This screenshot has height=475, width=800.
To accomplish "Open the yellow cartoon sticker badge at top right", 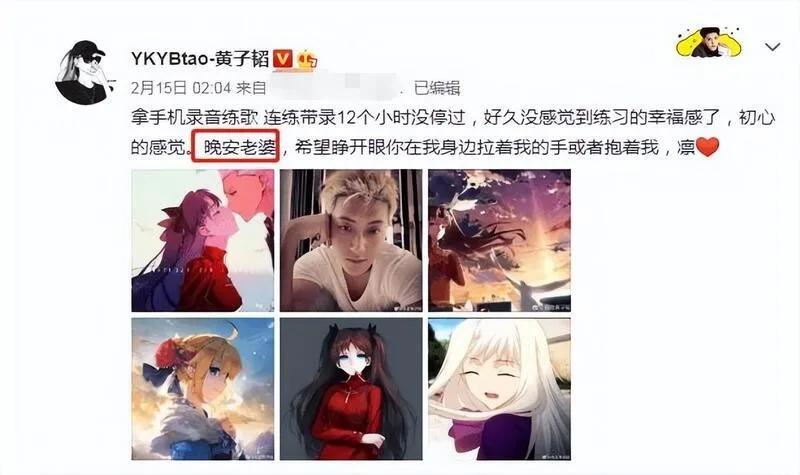I will tap(709, 43).
